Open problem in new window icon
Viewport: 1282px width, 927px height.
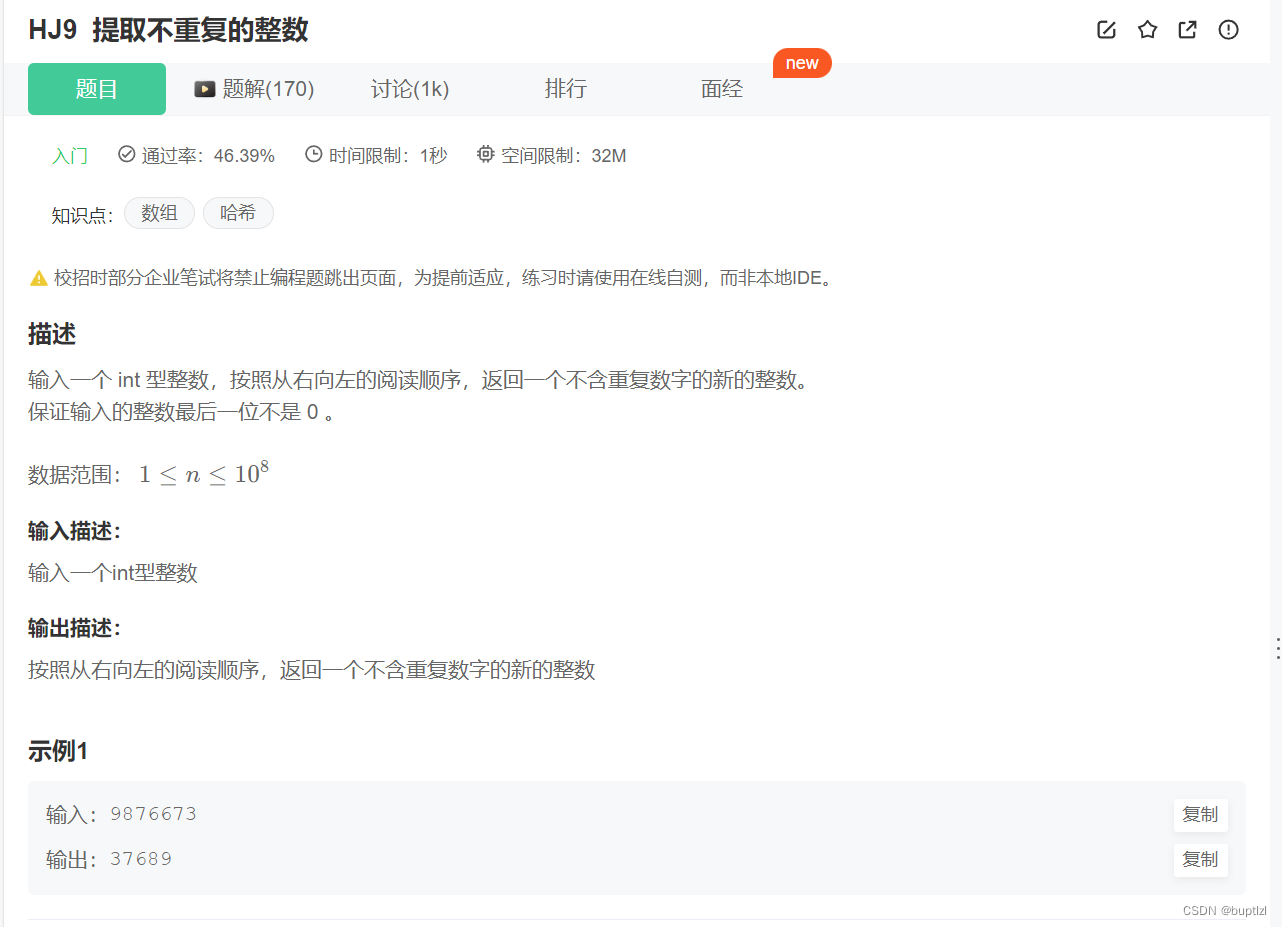pyautogui.click(x=1187, y=30)
